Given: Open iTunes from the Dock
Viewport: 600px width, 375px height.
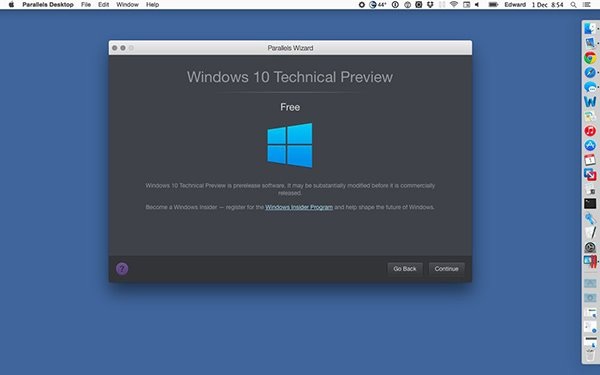Looking at the screenshot, I should (590, 131).
